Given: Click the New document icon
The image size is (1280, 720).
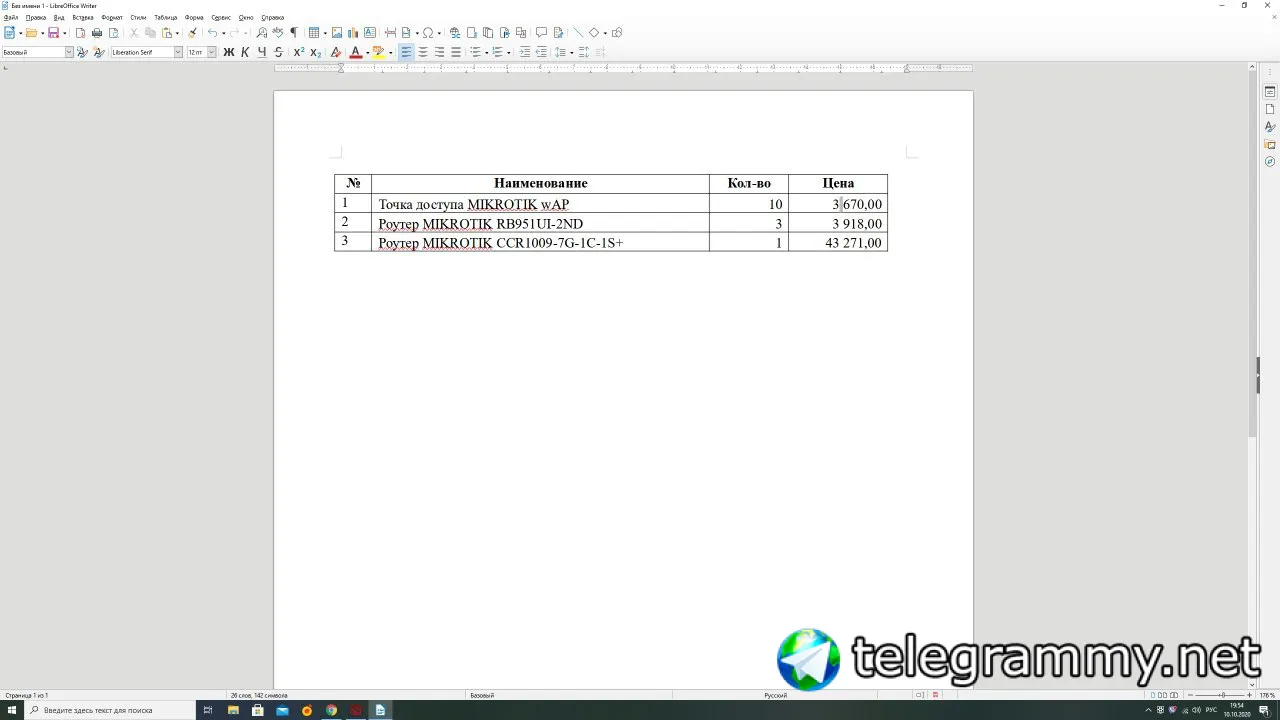Looking at the screenshot, I should pos(10,33).
